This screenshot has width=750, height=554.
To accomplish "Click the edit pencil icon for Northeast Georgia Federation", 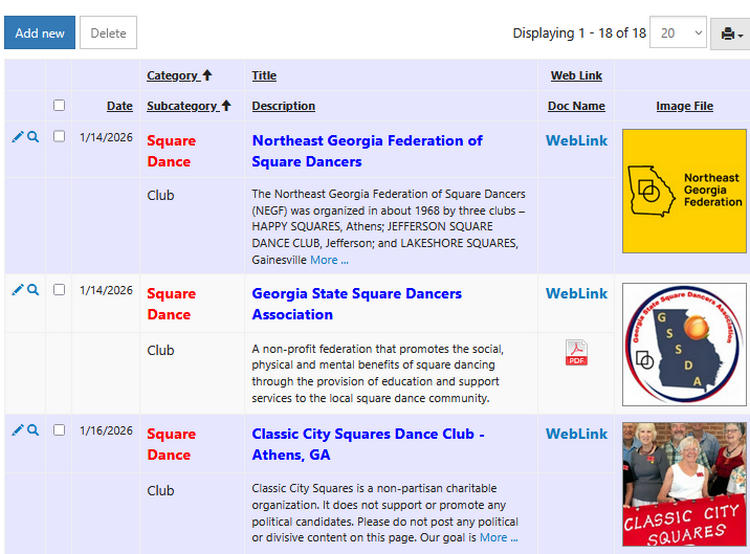I will (x=17, y=137).
